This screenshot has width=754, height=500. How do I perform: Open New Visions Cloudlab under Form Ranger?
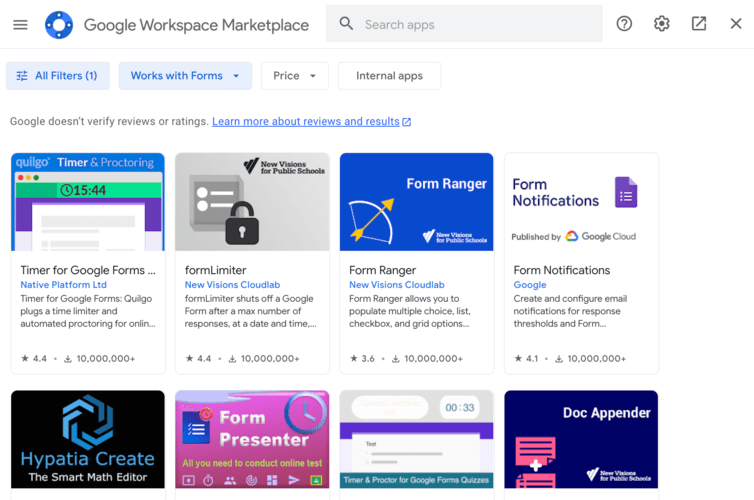(397, 285)
